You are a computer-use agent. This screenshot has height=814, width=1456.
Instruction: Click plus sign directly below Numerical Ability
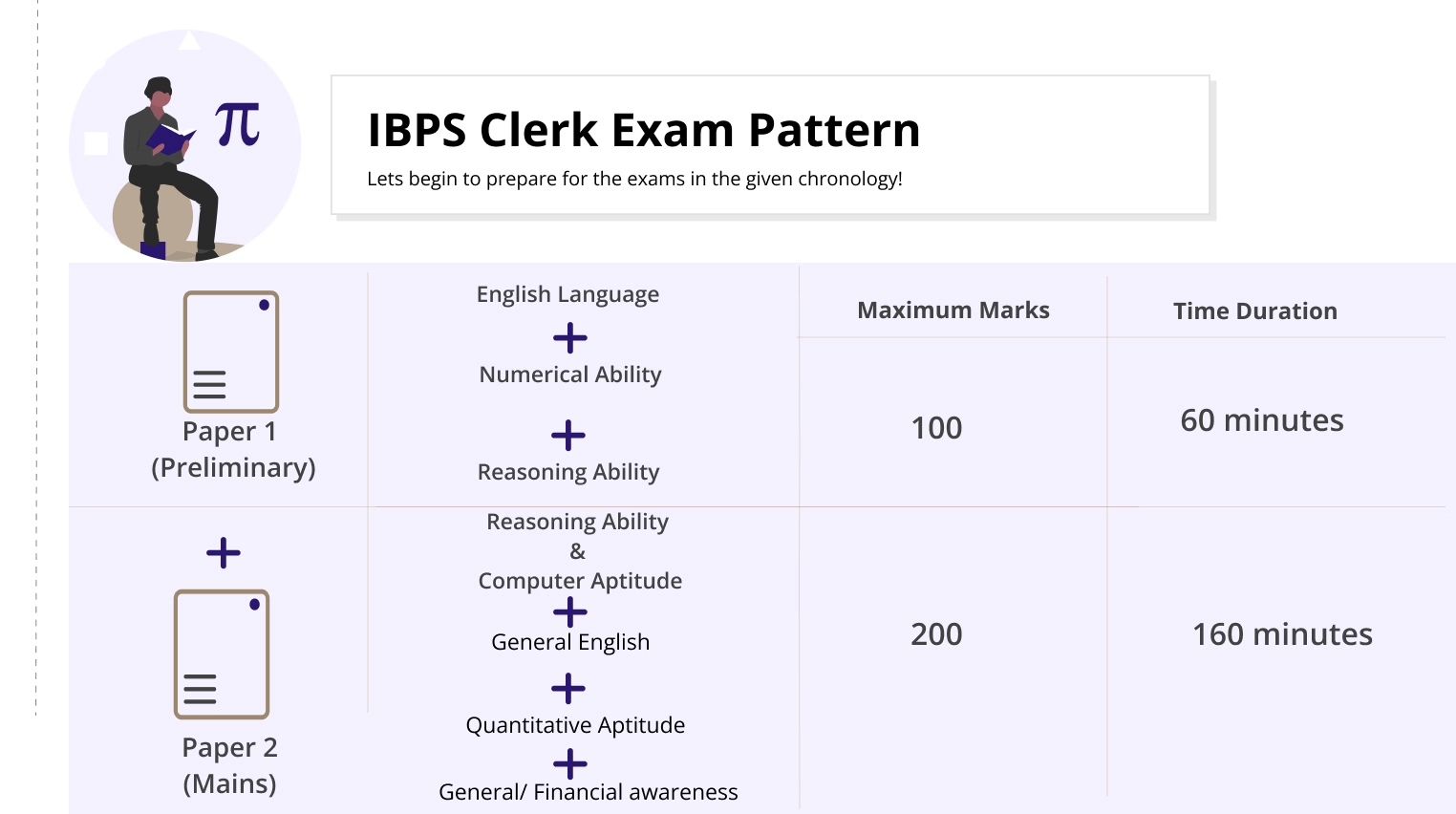pos(568,436)
